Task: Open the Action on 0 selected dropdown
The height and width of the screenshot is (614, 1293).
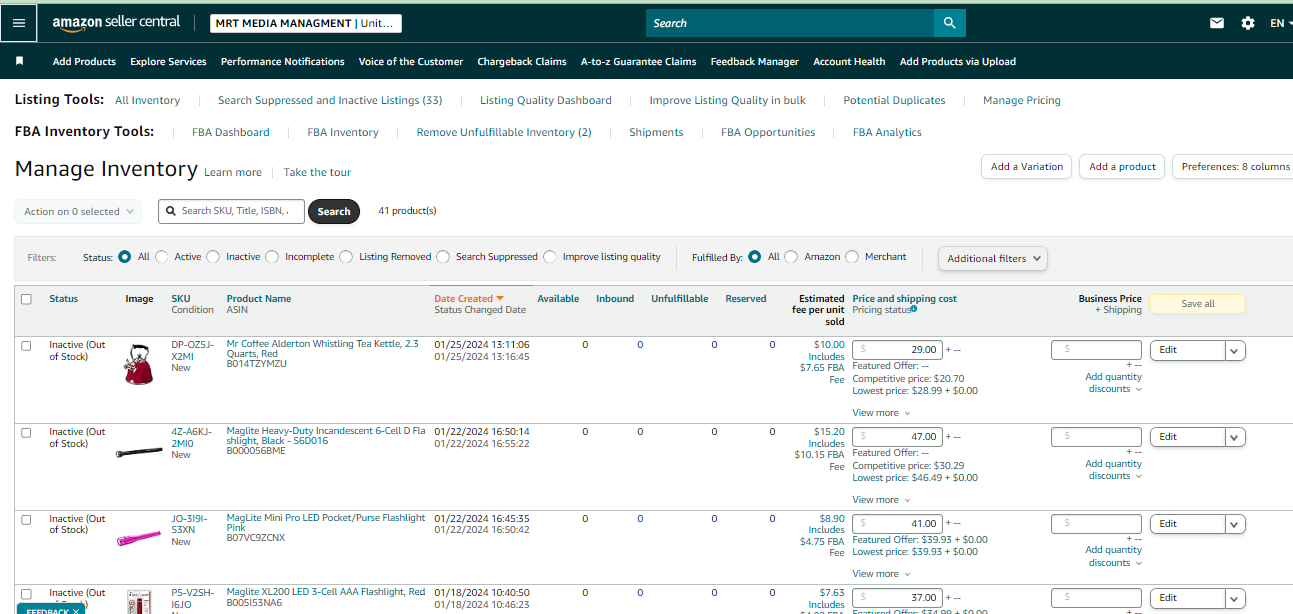Action: click(x=78, y=211)
